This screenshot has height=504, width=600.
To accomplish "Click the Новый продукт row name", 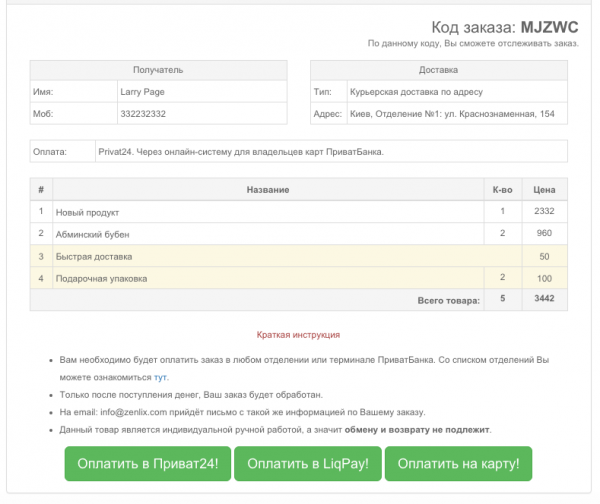I will pos(87,212).
